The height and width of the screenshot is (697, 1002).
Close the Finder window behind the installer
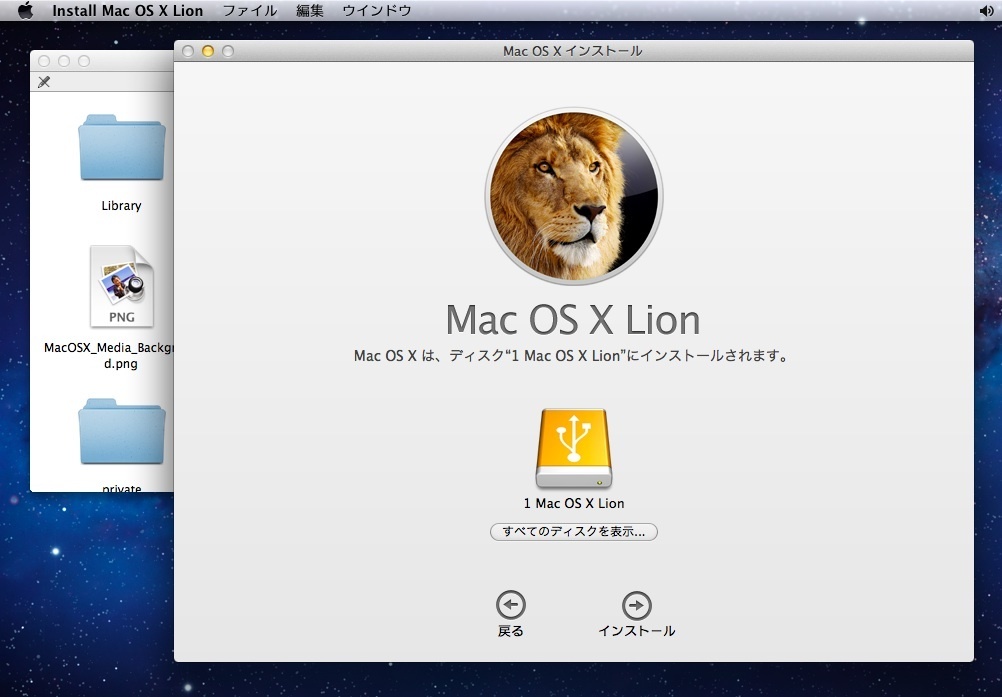point(44,61)
